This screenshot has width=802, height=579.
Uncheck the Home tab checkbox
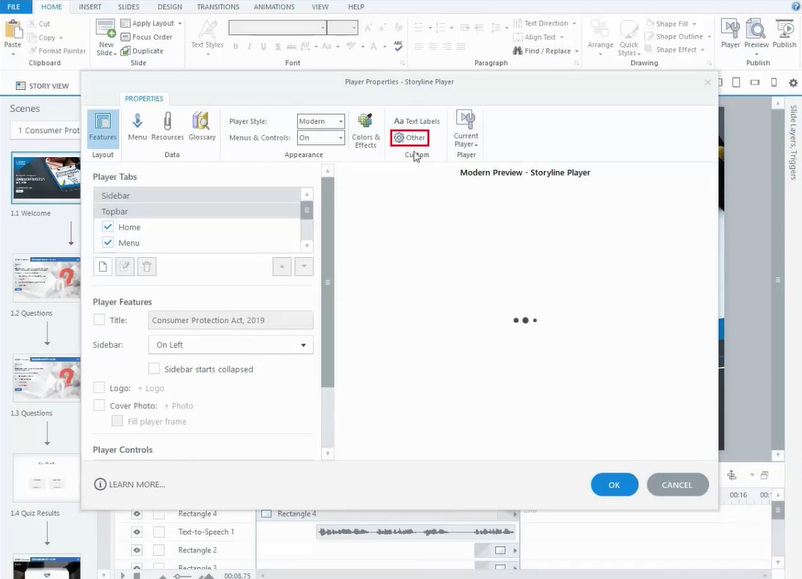point(107,227)
